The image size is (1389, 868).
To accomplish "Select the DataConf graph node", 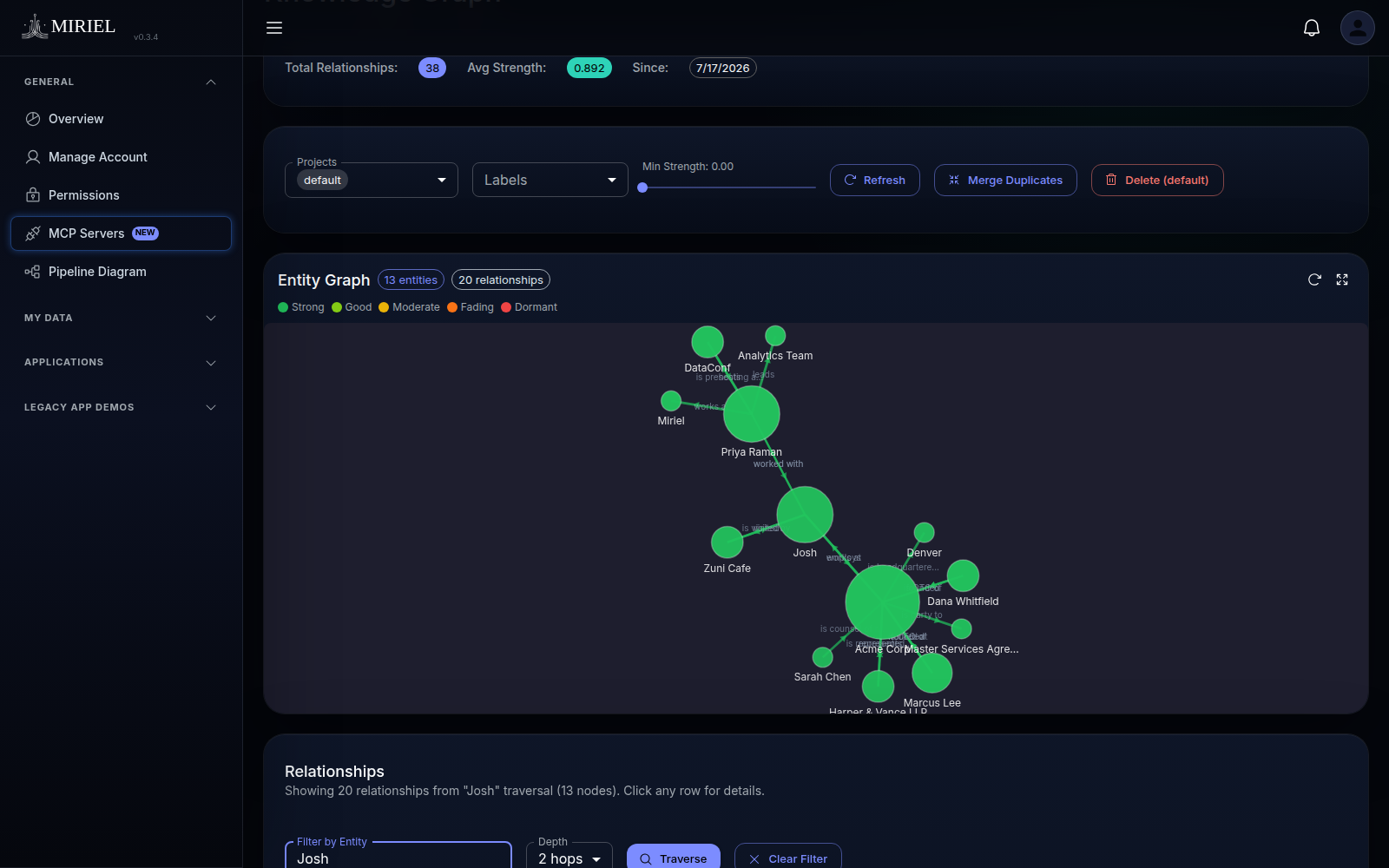I will click(708, 342).
